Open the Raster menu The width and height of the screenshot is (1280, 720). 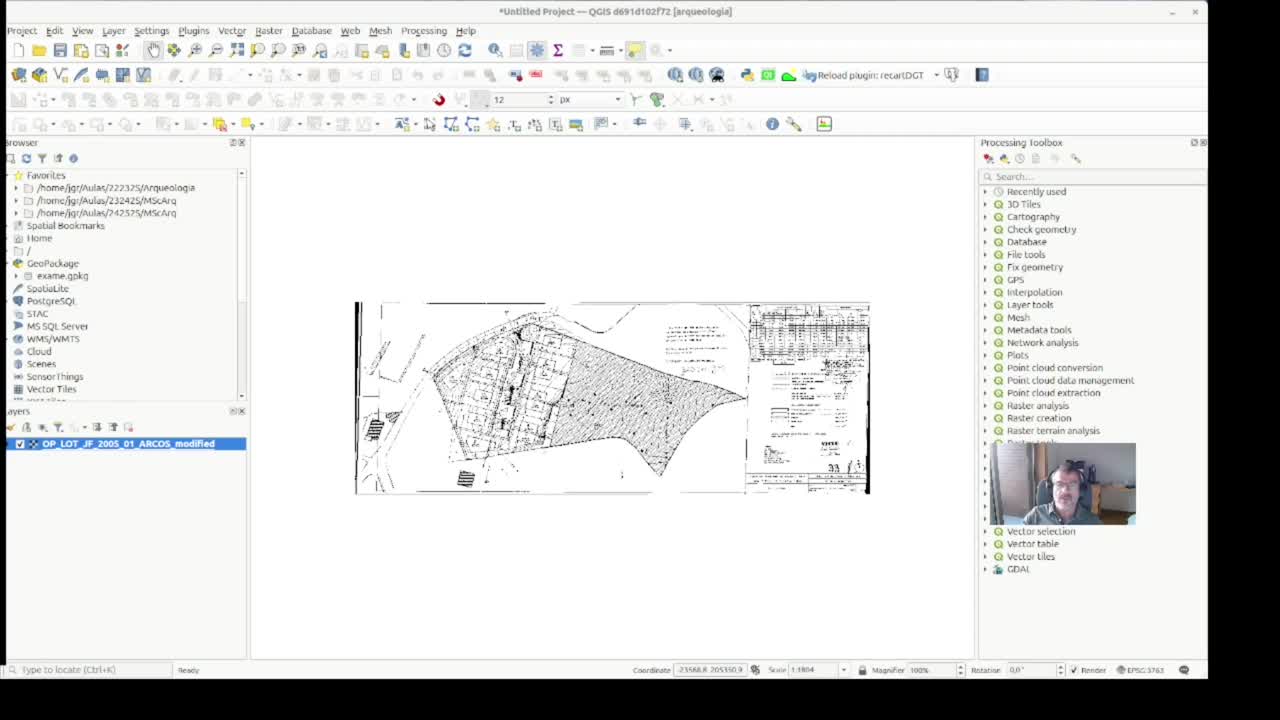(268, 31)
